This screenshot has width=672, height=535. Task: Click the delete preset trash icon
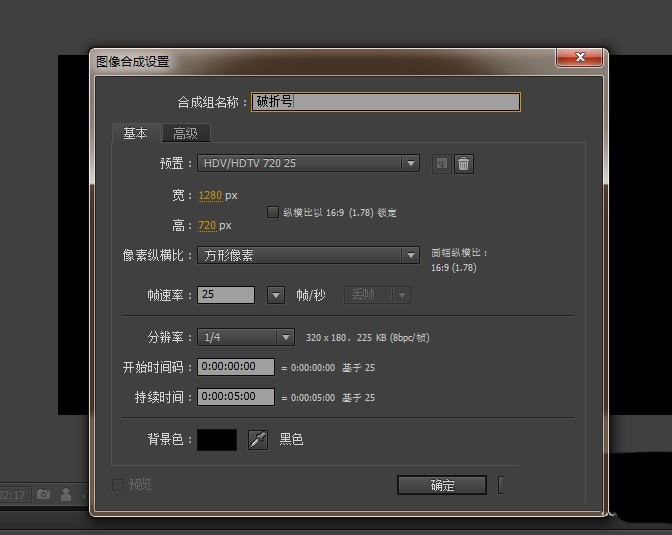tap(463, 163)
